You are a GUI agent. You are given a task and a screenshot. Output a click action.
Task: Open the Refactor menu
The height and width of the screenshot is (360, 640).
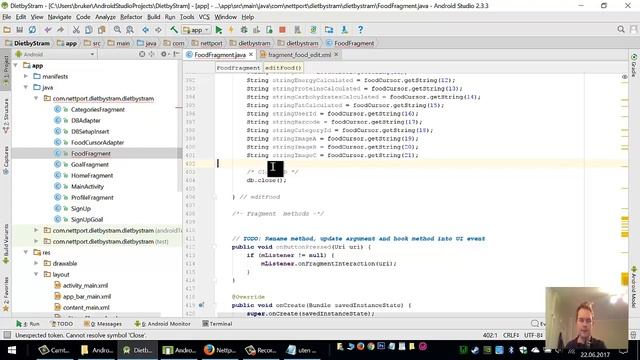point(131,17)
